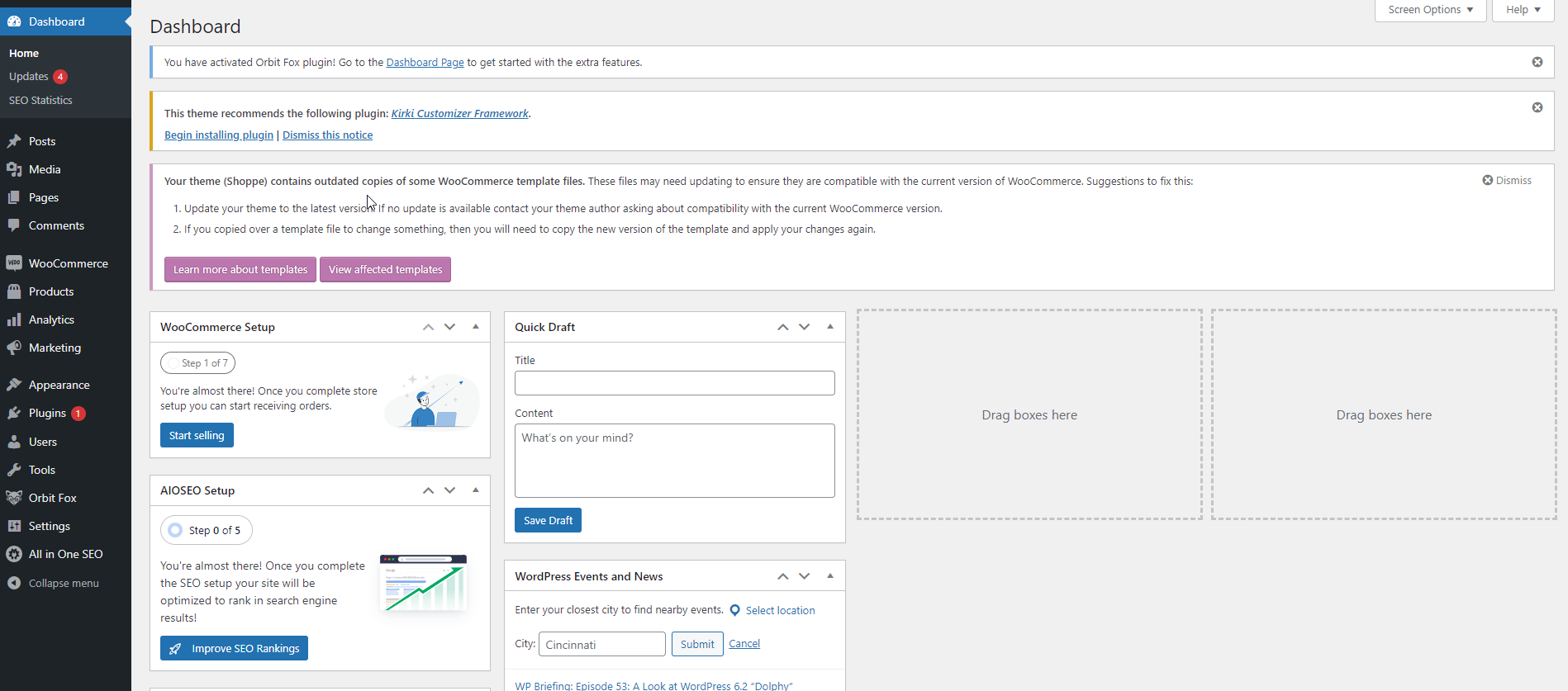Move WooCommerce Setup widget down
Screen dimensions: 1568x691
(449, 327)
